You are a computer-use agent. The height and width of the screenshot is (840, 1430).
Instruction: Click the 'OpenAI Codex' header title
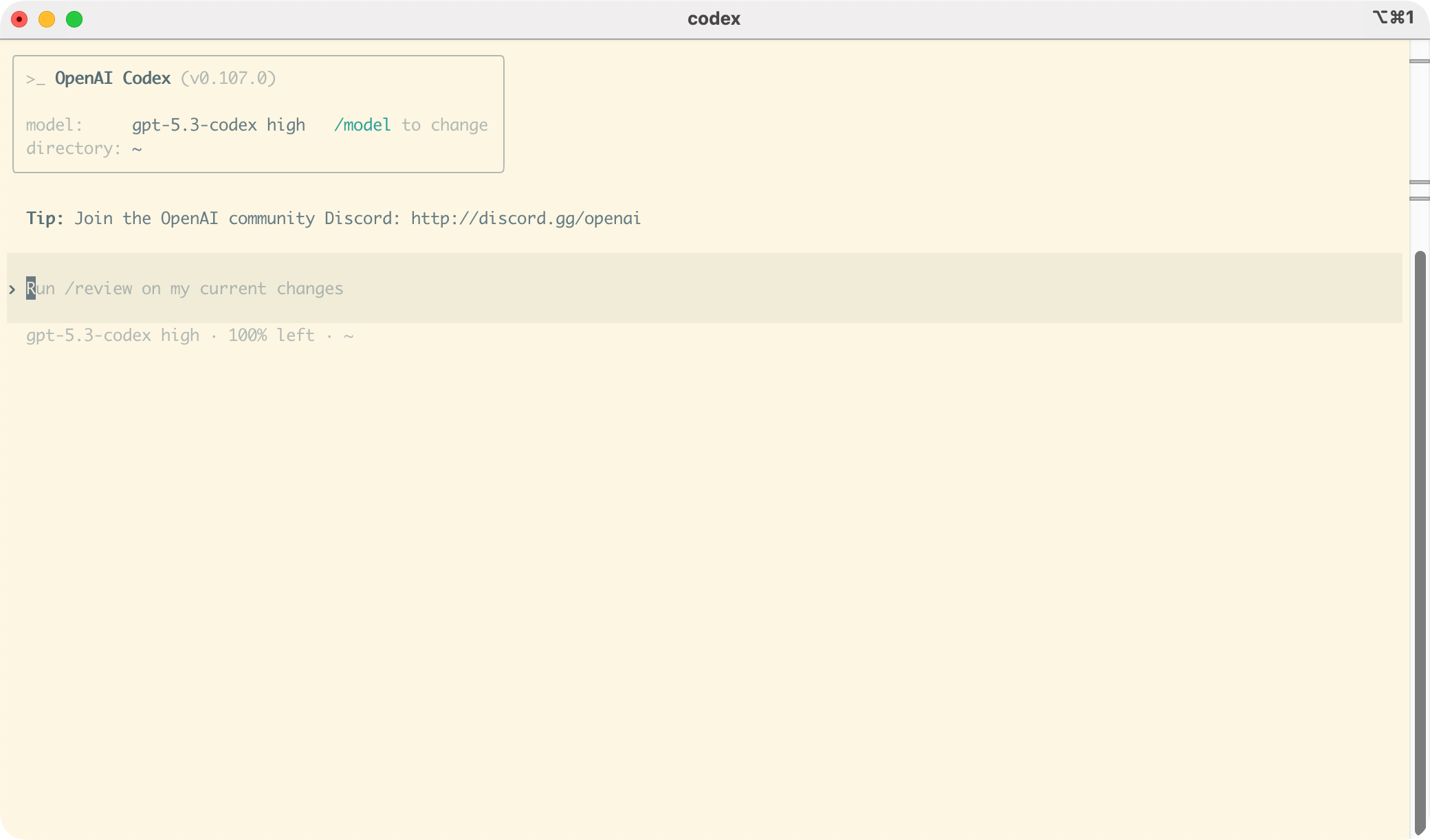113,78
